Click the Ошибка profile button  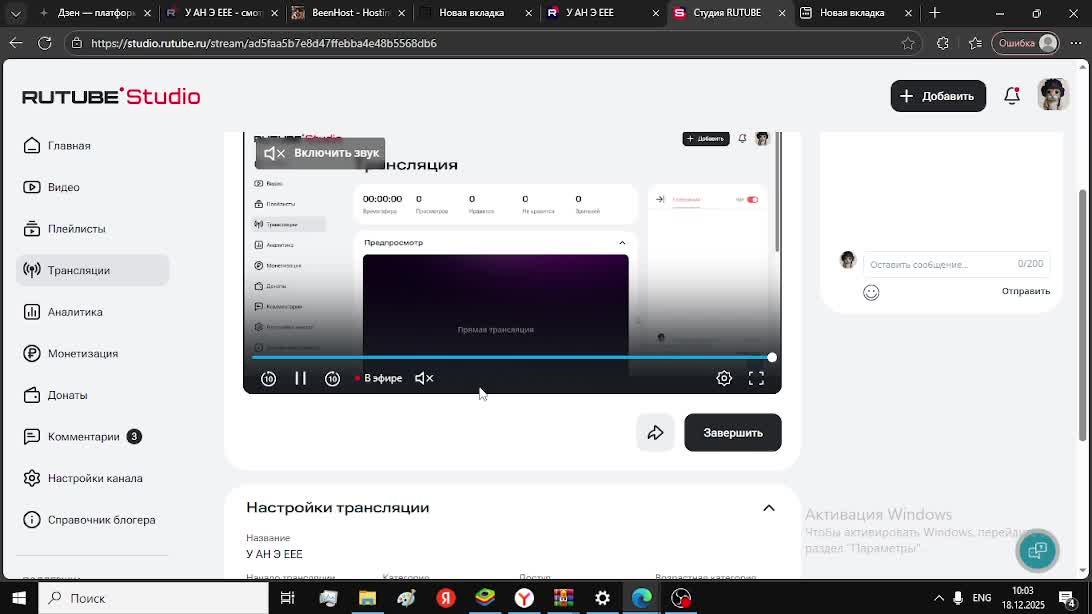click(x=1025, y=43)
